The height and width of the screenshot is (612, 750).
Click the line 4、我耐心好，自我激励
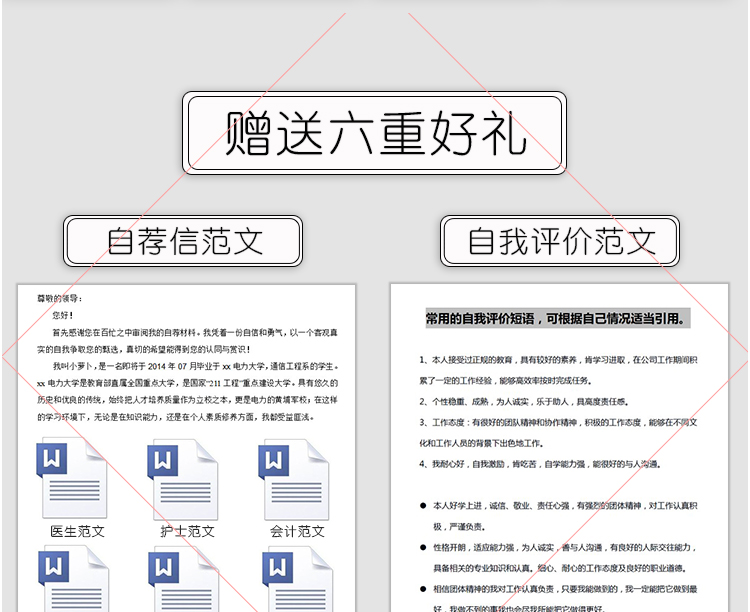540,464
